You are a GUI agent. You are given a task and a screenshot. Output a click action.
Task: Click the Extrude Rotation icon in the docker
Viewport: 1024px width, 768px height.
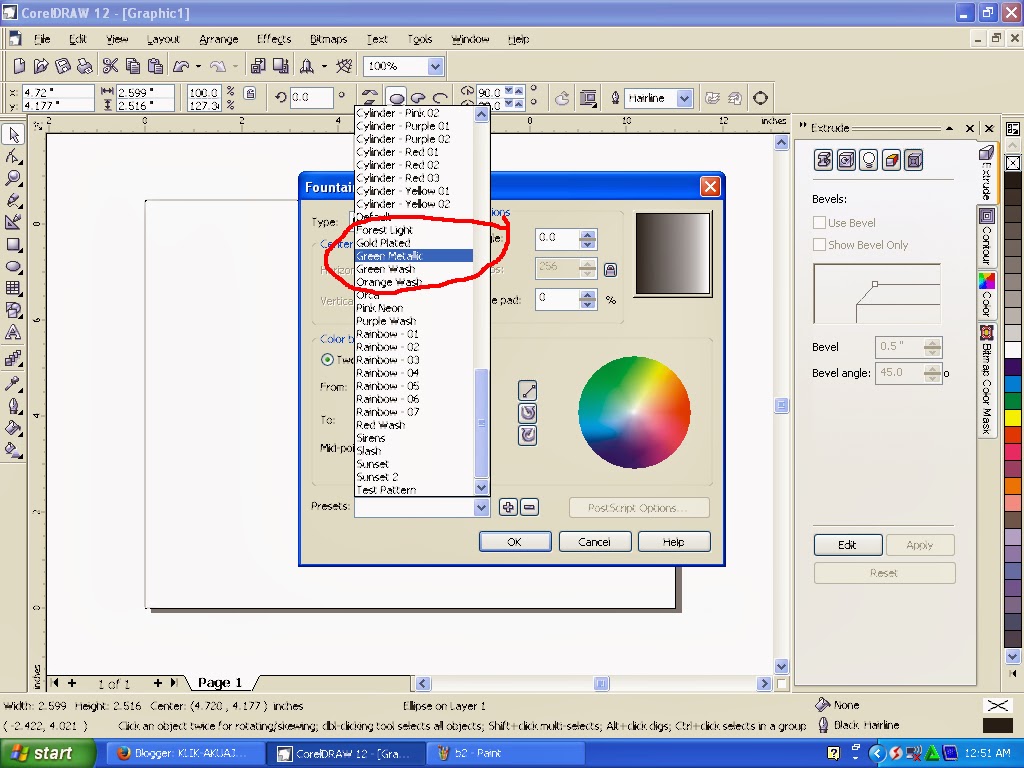[846, 160]
